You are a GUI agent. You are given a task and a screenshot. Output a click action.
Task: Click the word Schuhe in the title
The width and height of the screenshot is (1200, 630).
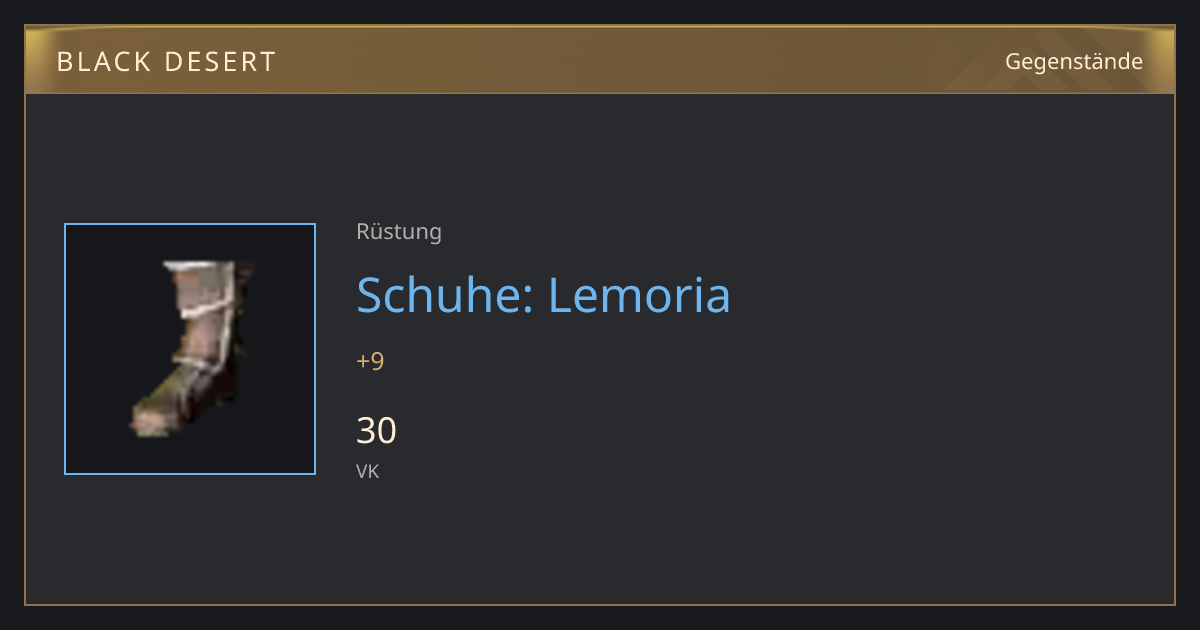(x=443, y=294)
